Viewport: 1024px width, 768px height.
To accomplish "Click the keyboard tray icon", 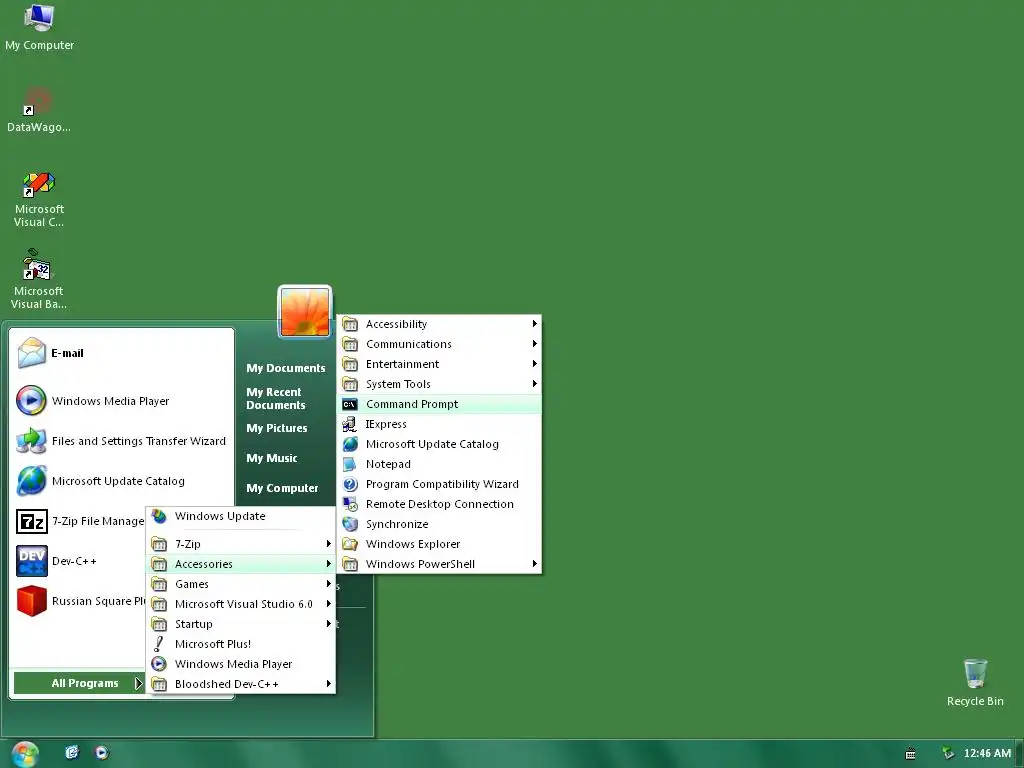I will (910, 754).
